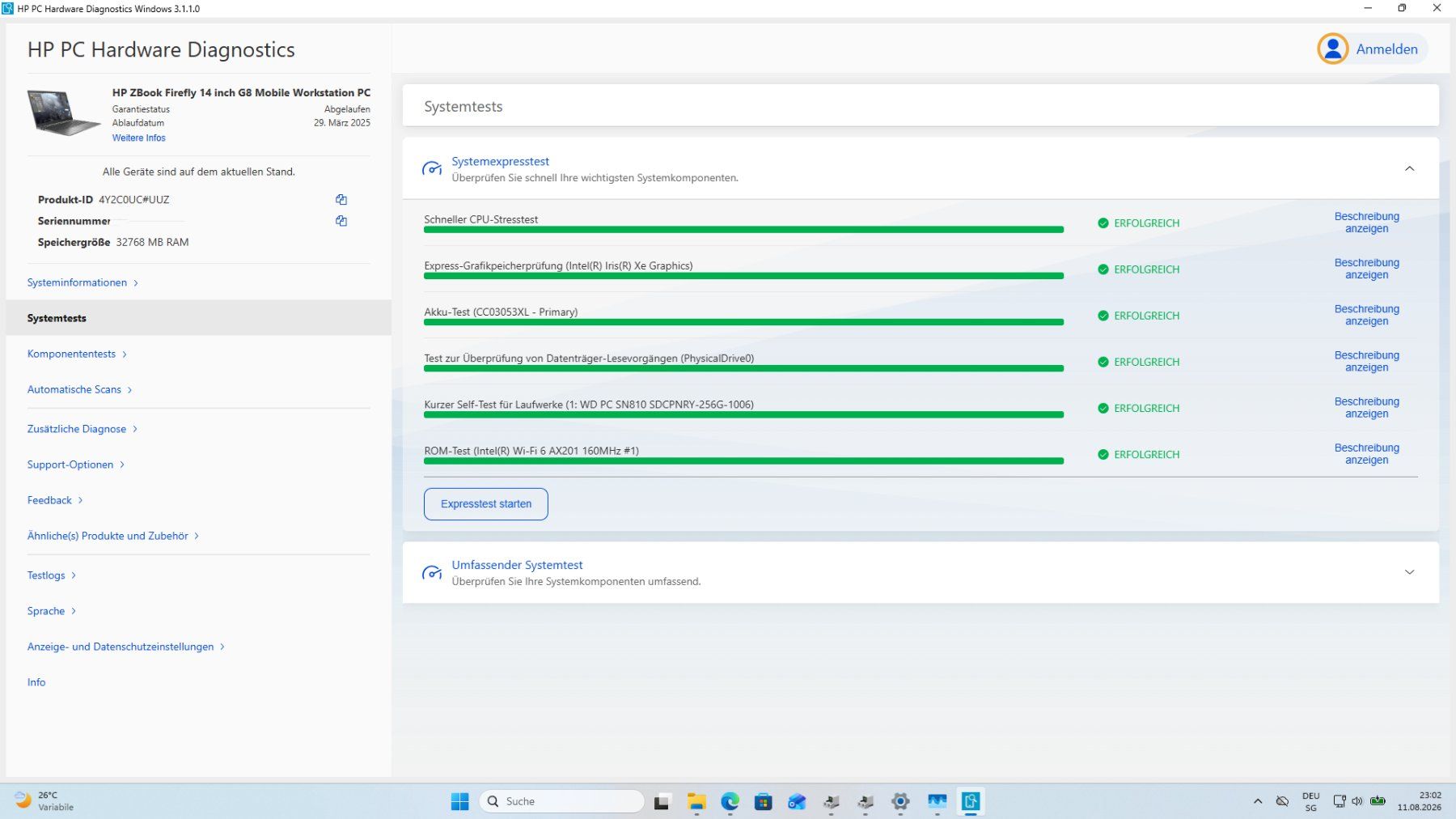Open Info in the sidebar
This screenshot has height=819, width=1456.
[36, 682]
